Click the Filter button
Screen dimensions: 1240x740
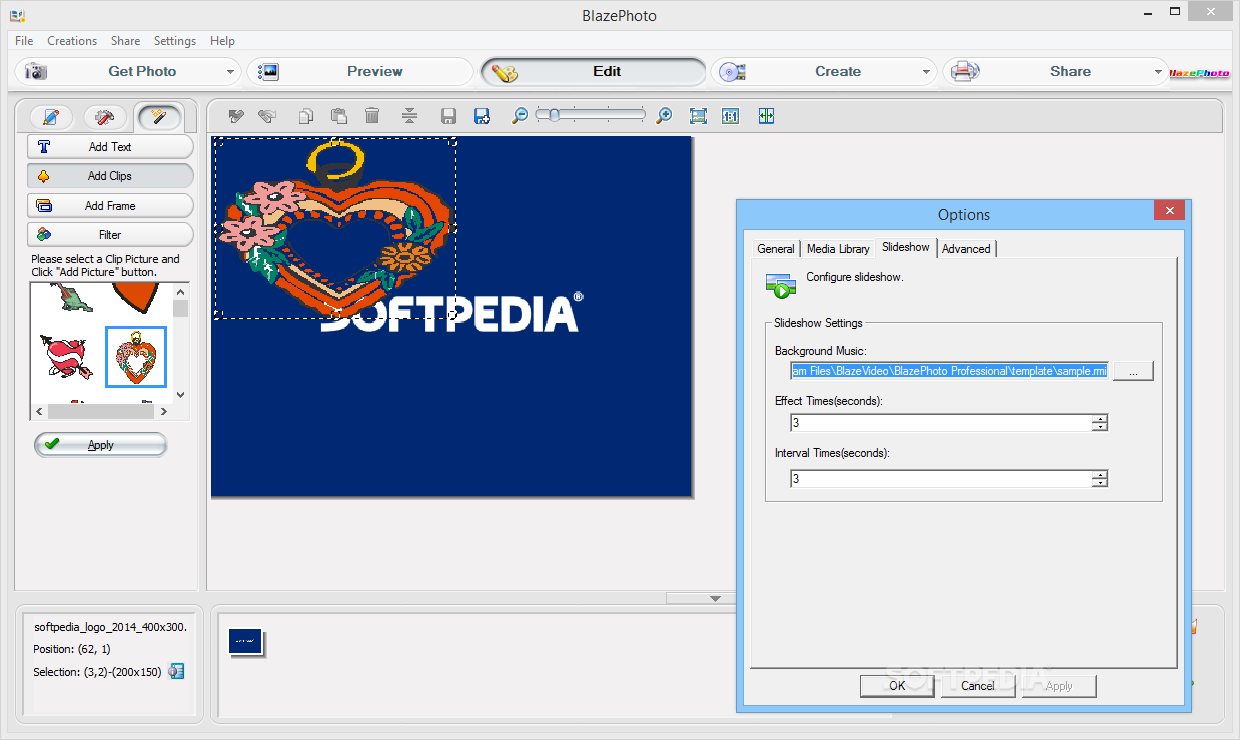pos(110,235)
